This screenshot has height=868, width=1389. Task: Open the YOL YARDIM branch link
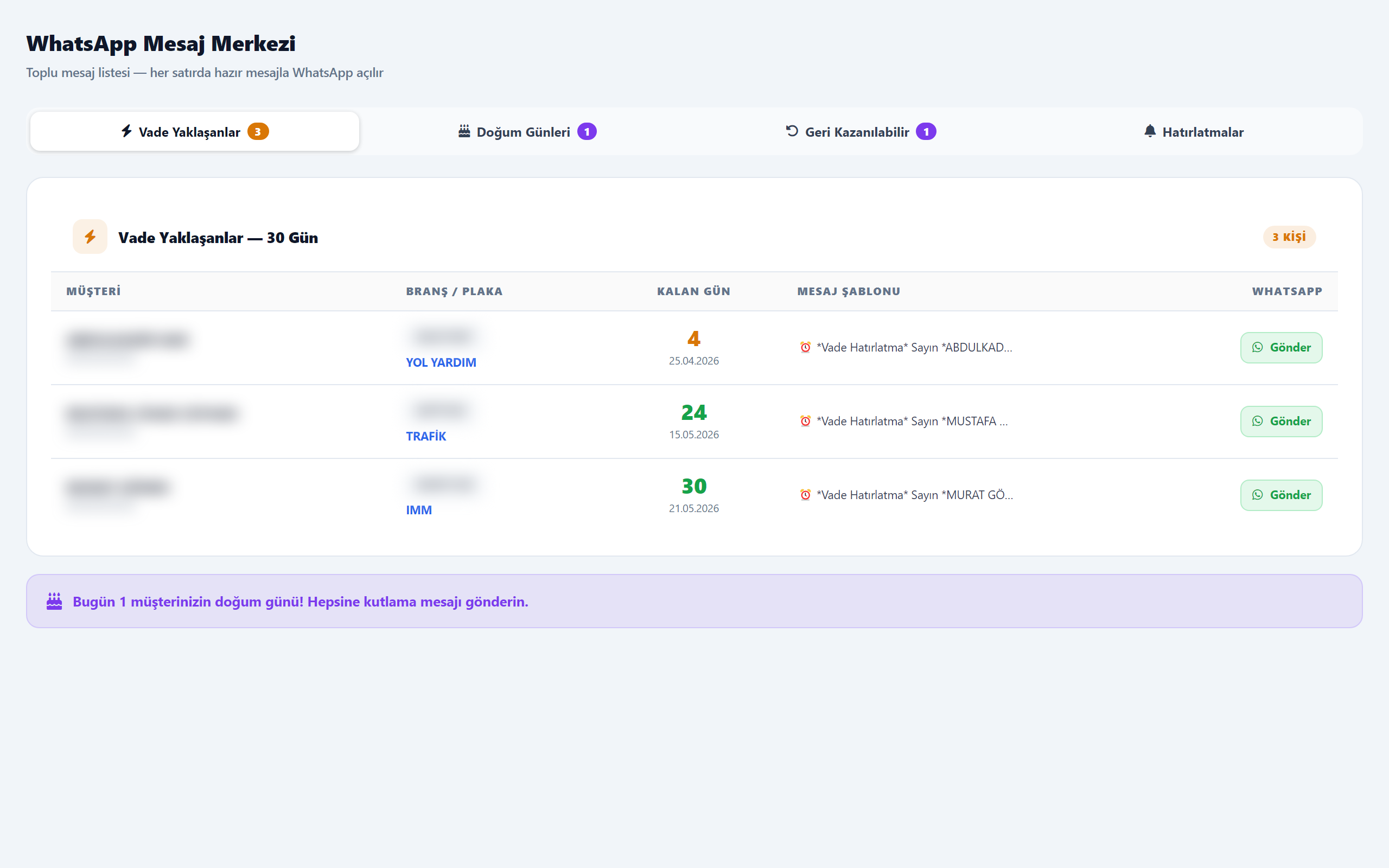441,362
